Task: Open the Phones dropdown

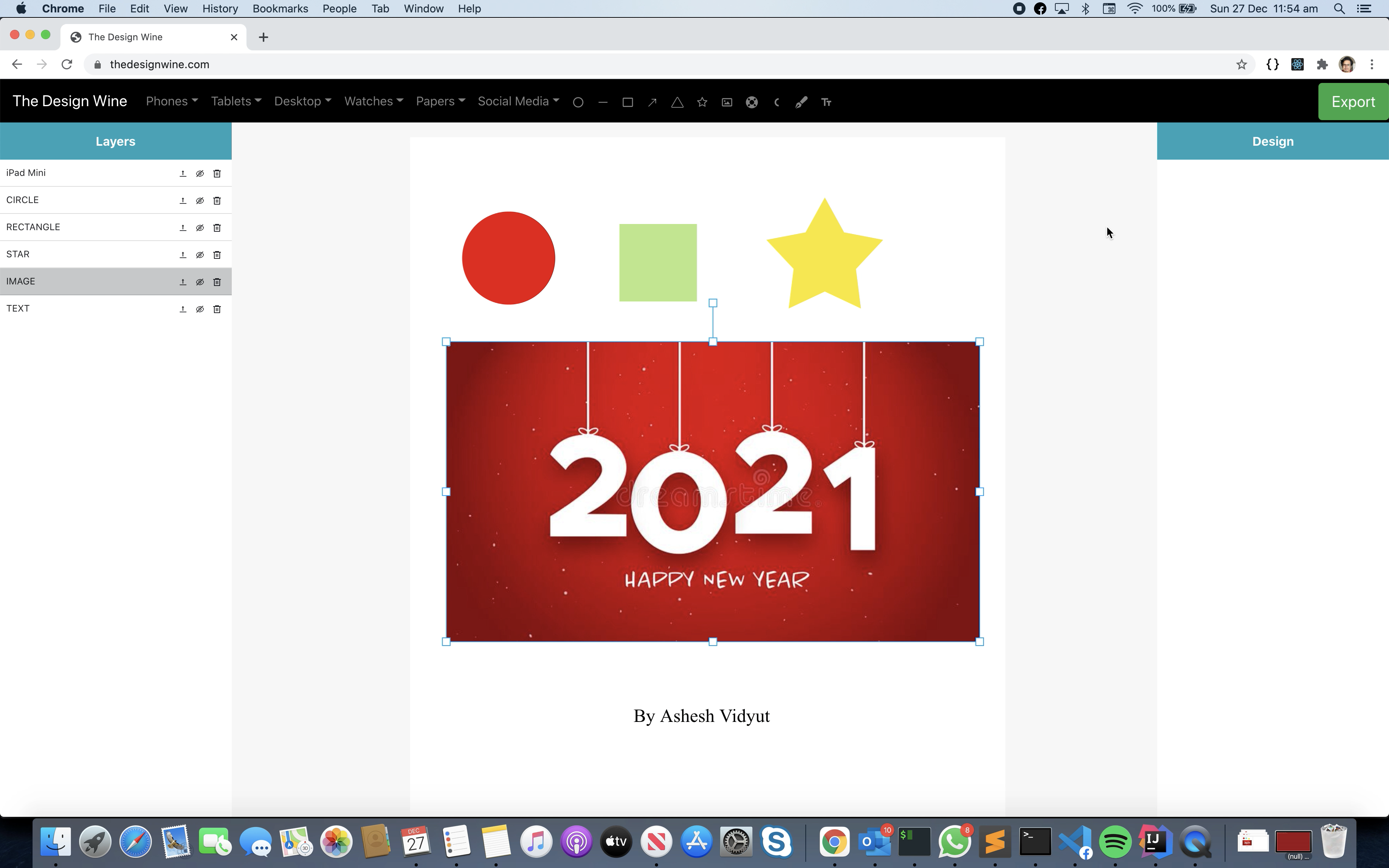Action: coord(172,101)
